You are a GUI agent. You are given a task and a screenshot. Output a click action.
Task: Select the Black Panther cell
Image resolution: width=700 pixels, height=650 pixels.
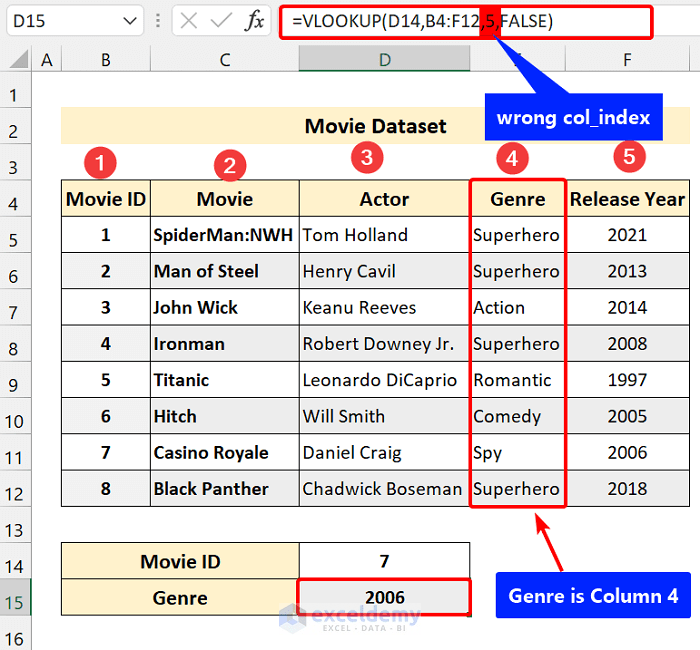[x=225, y=488]
